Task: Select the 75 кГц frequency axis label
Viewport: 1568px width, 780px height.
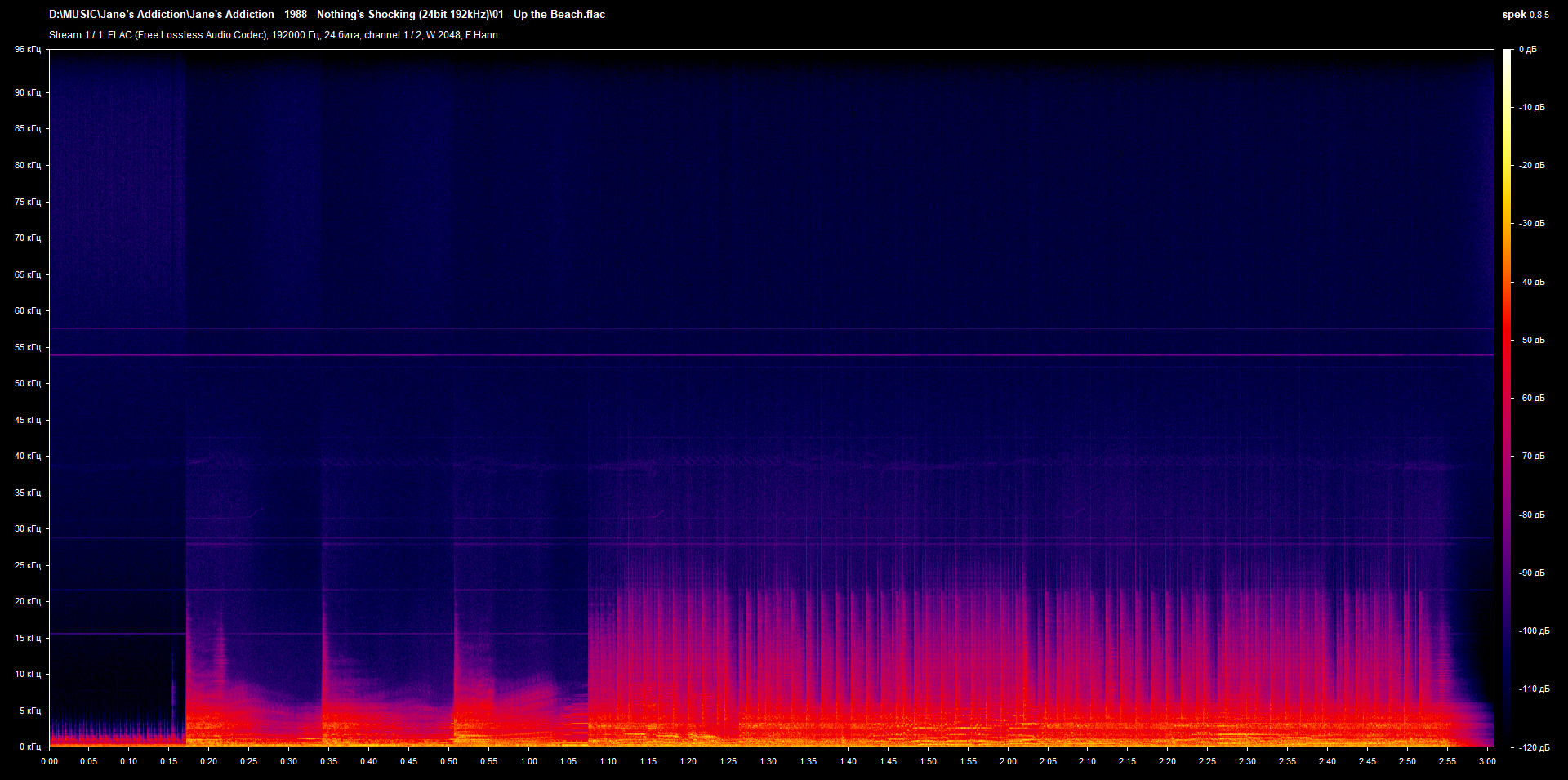Action: point(27,202)
